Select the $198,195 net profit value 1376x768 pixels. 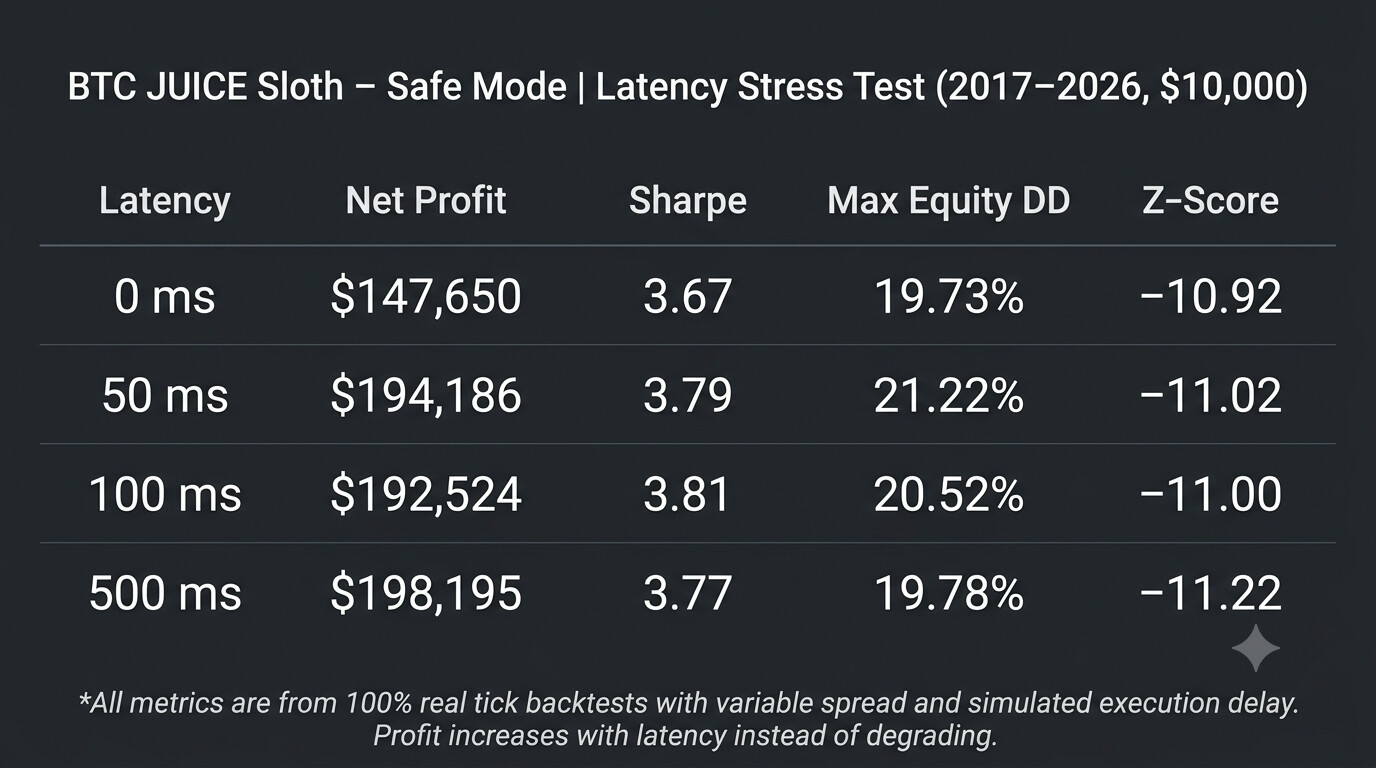(x=426, y=594)
